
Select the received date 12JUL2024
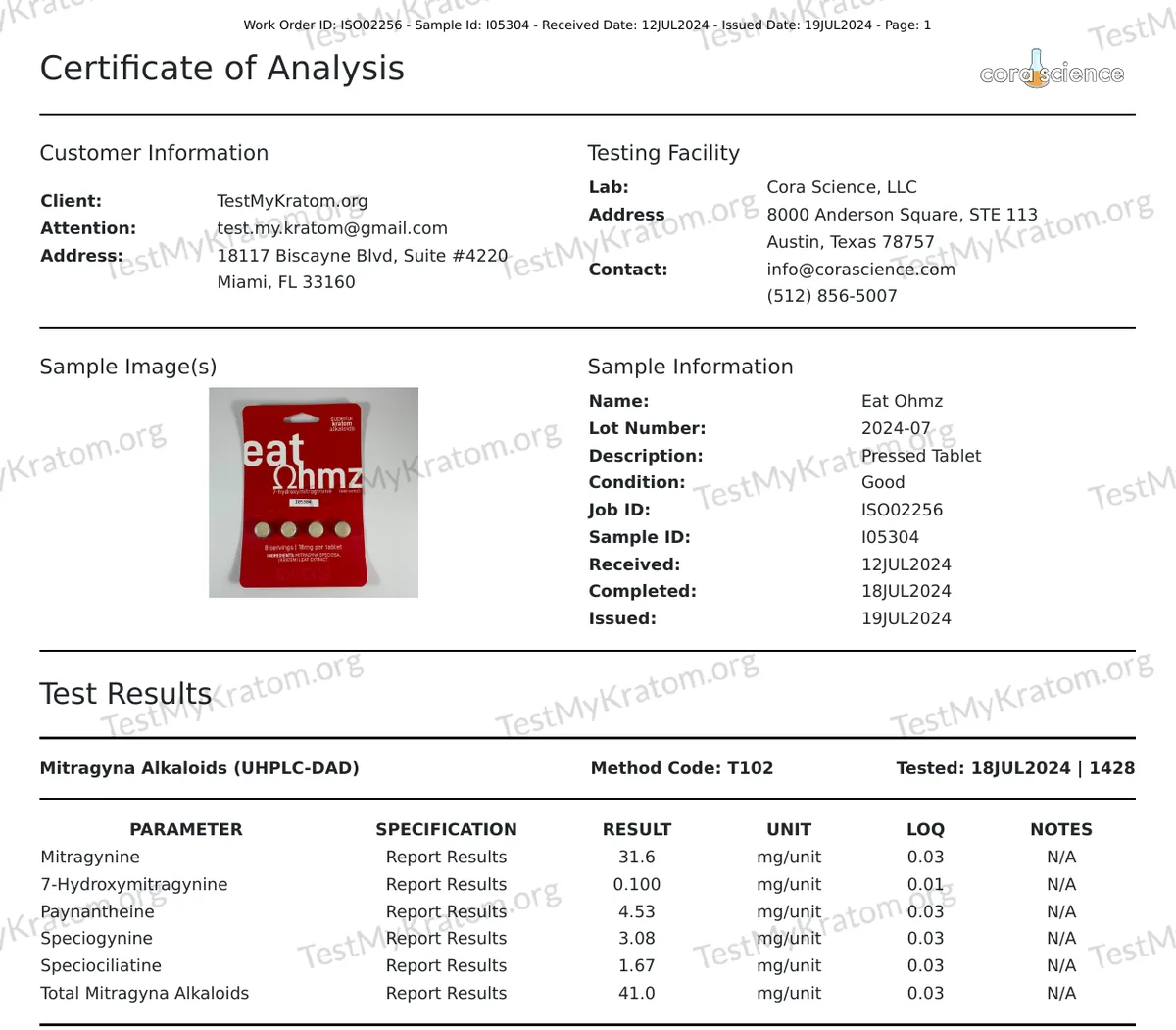906,564
